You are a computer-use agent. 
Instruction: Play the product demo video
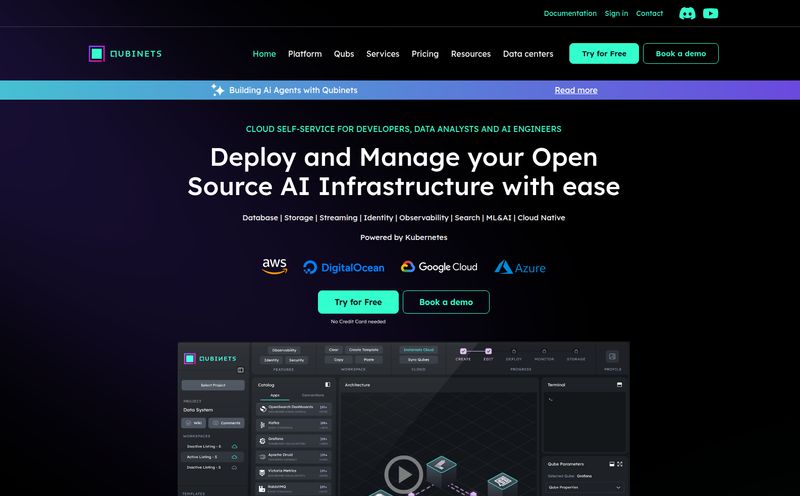pyautogui.click(x=403, y=474)
